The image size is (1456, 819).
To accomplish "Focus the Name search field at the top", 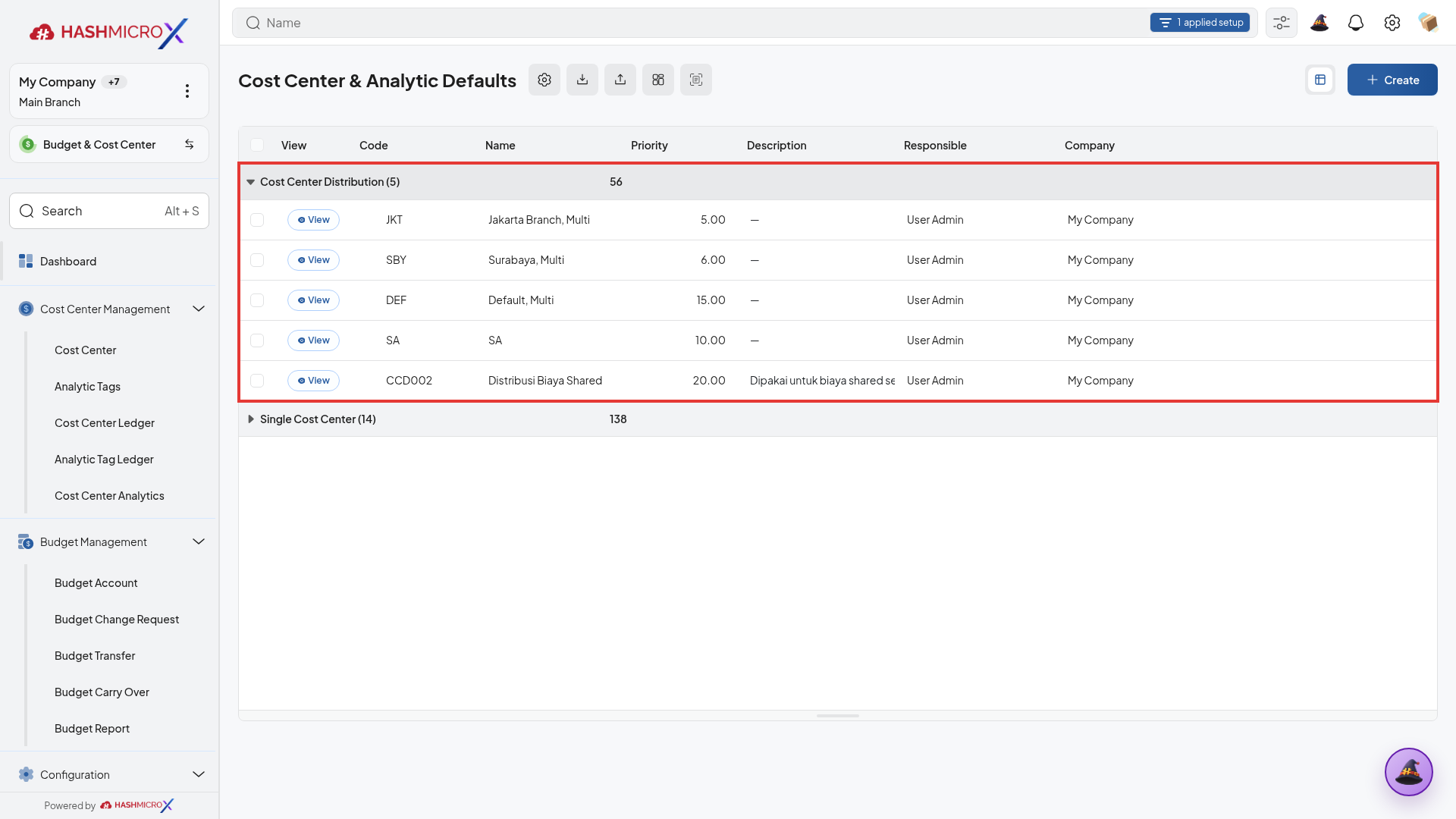I will coord(698,23).
